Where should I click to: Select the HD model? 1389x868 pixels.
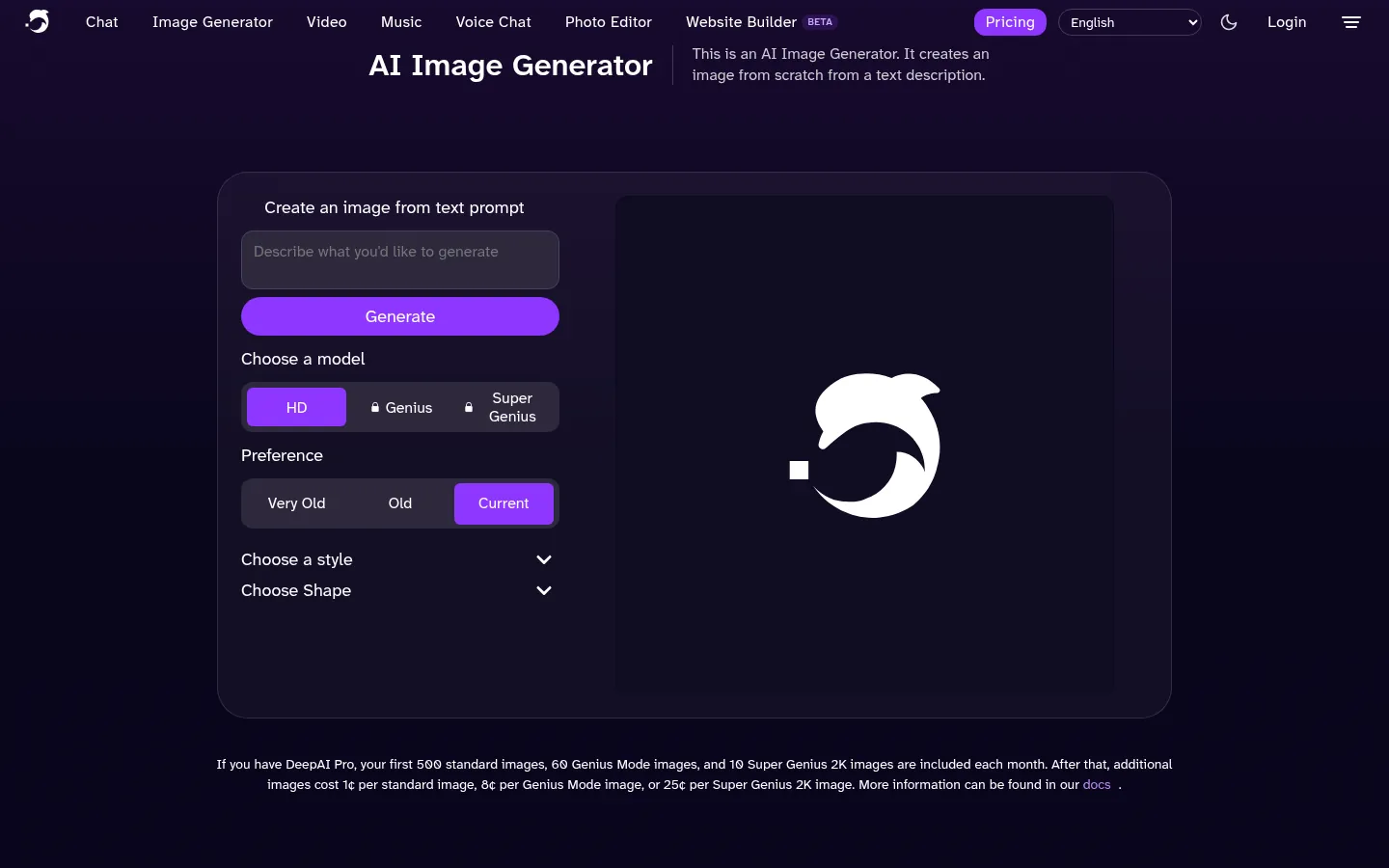click(x=296, y=407)
